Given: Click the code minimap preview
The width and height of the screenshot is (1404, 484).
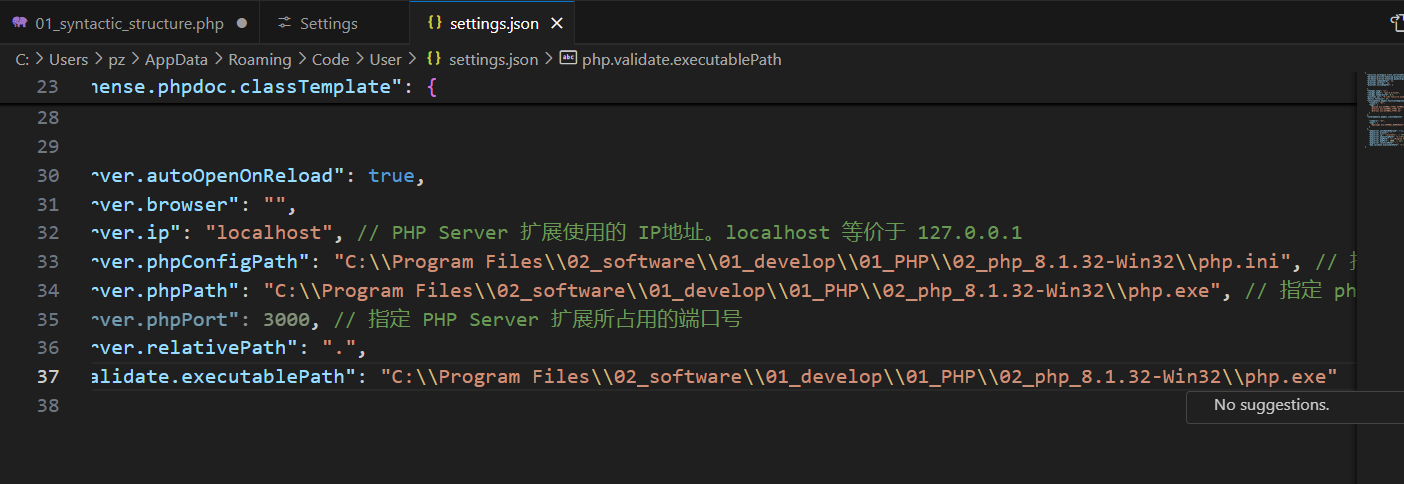Looking at the screenshot, I should (x=1384, y=110).
